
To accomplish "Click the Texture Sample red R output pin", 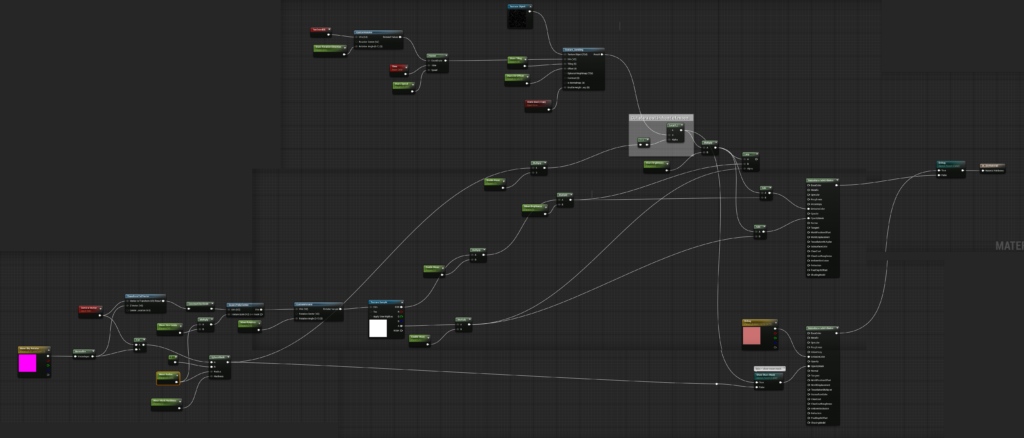I will point(401,312).
